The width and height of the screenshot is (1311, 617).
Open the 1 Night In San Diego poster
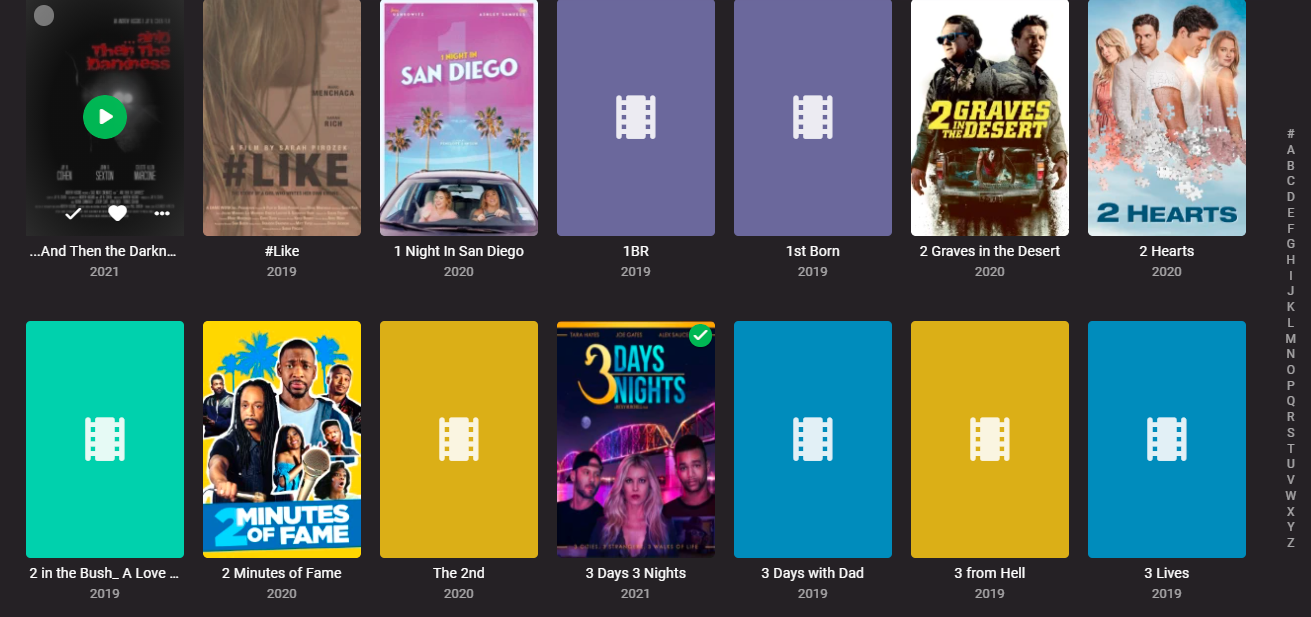(x=459, y=118)
